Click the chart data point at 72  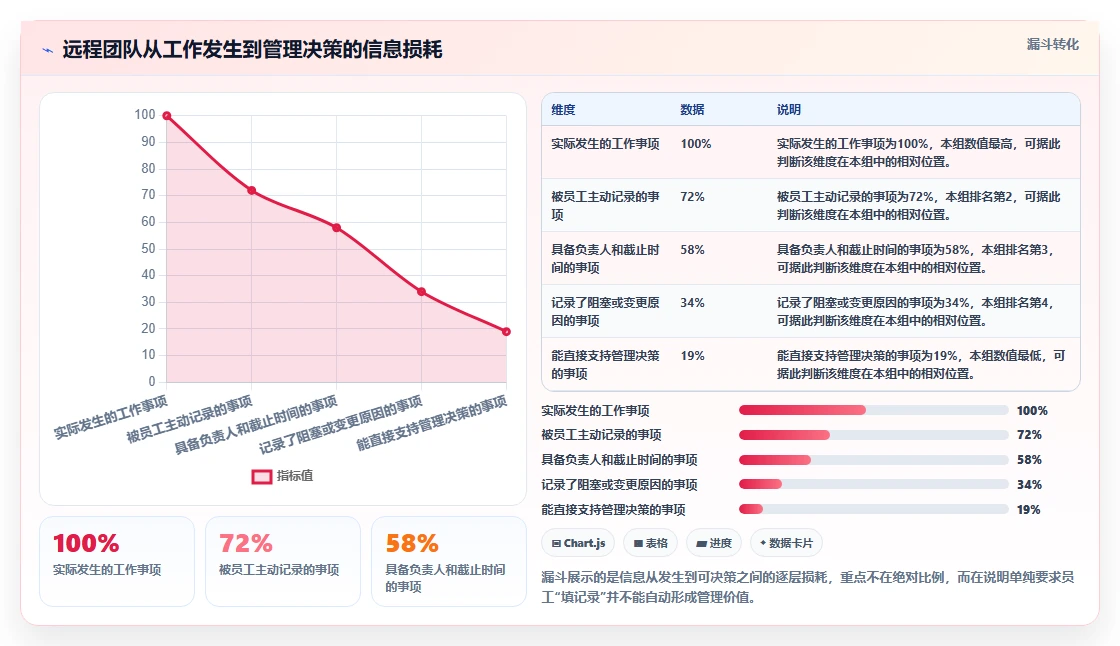[251, 190]
